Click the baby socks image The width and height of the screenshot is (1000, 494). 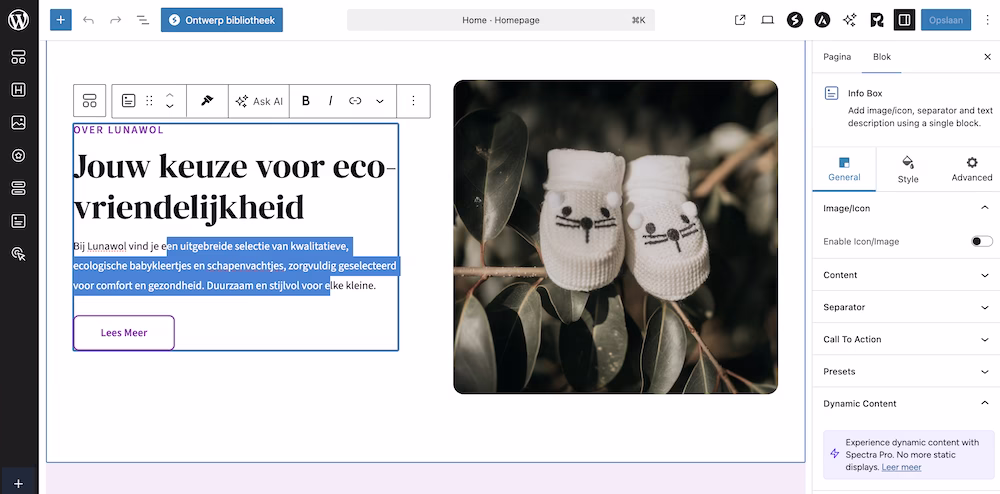(x=615, y=236)
